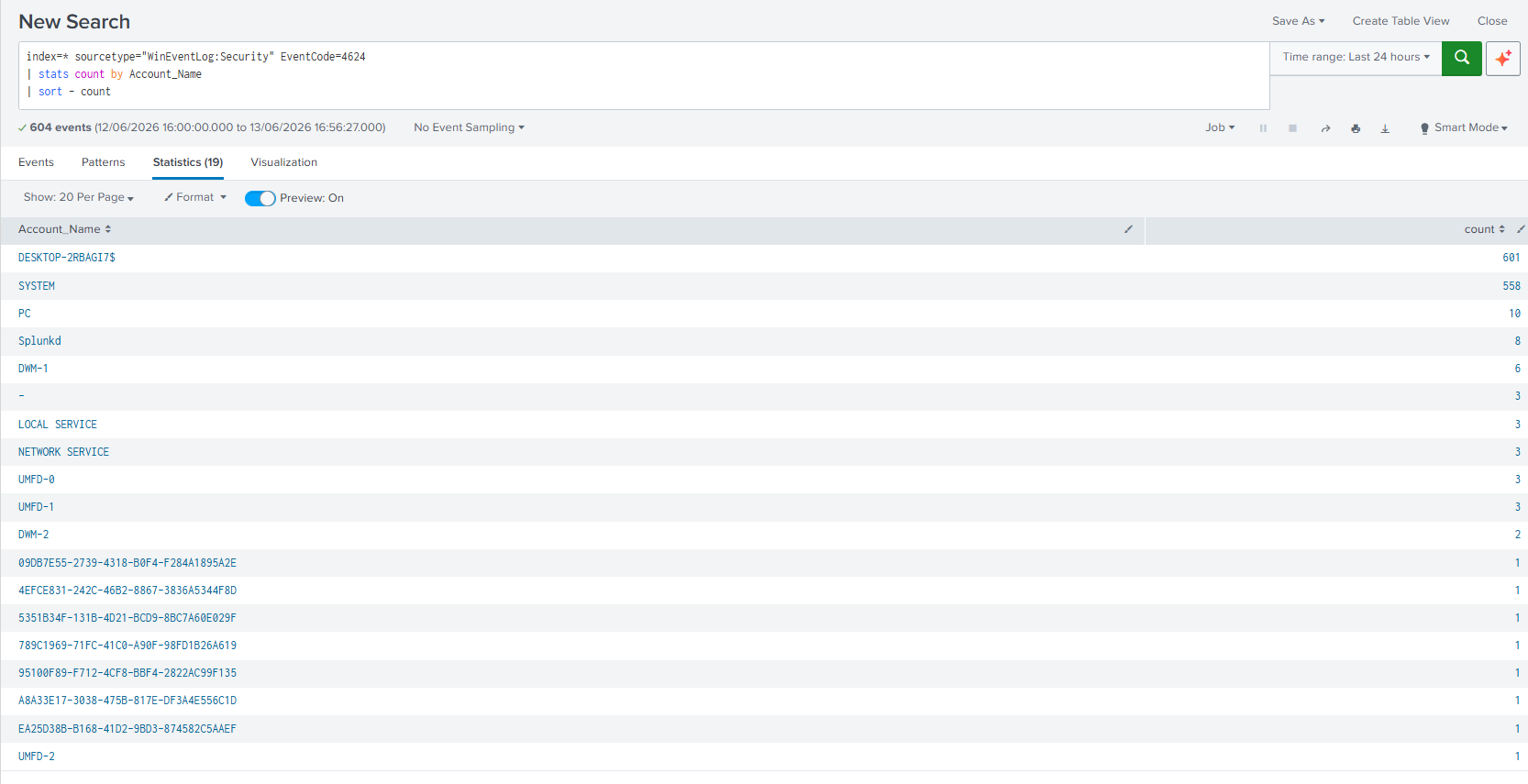Open the Format dropdown
1528x784 pixels.
tap(195, 197)
